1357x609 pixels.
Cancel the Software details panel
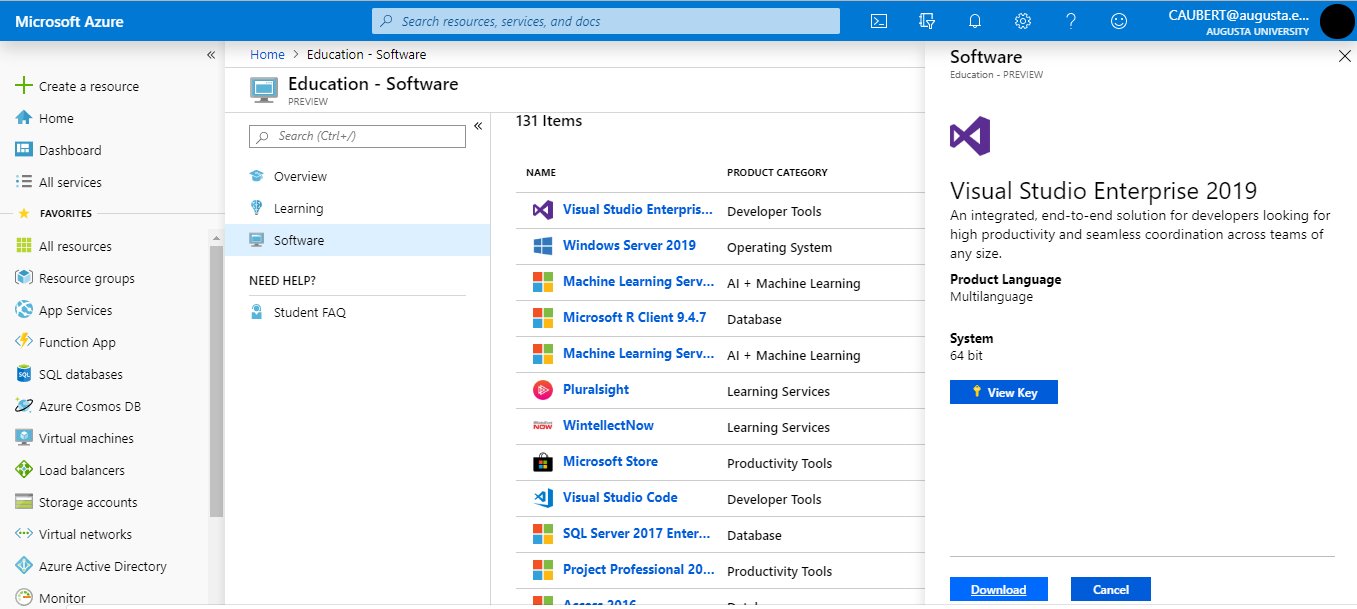[1110, 589]
